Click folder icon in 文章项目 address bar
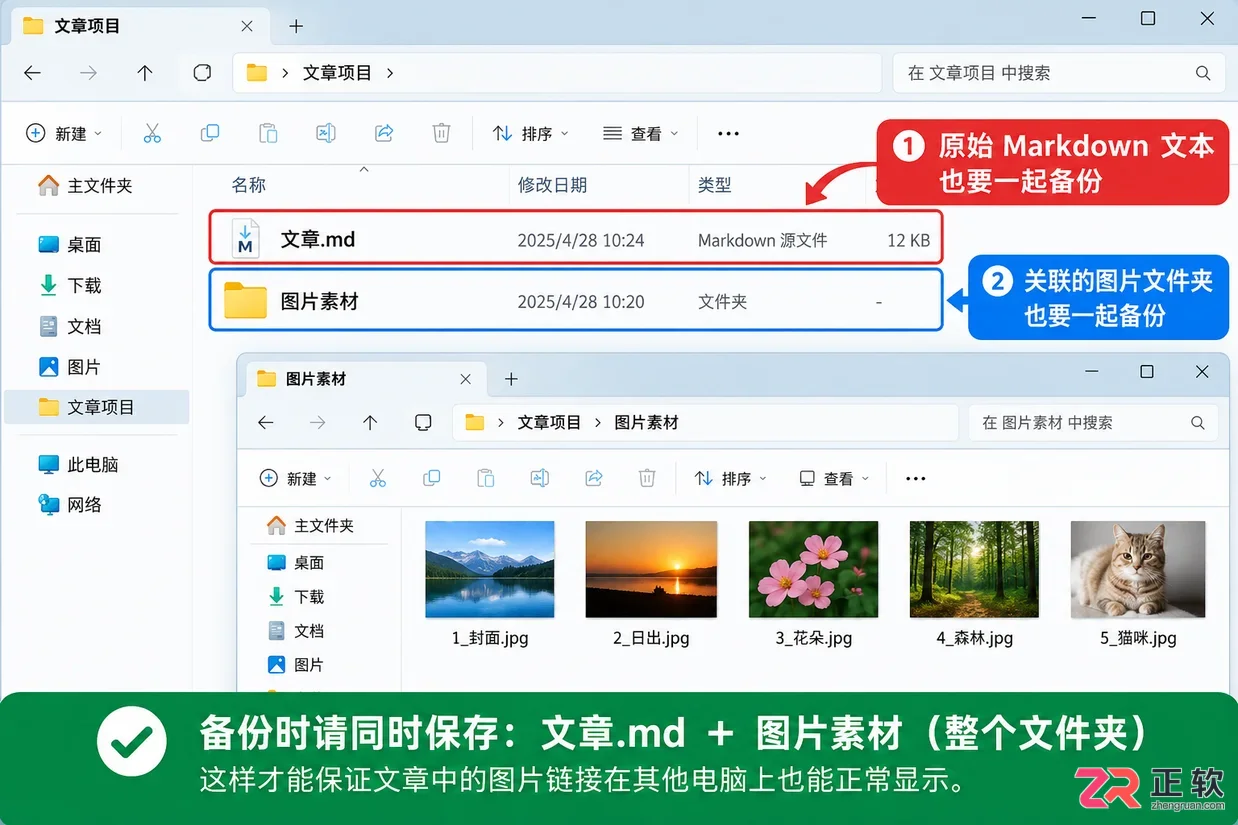This screenshot has width=1238, height=825. click(257, 73)
